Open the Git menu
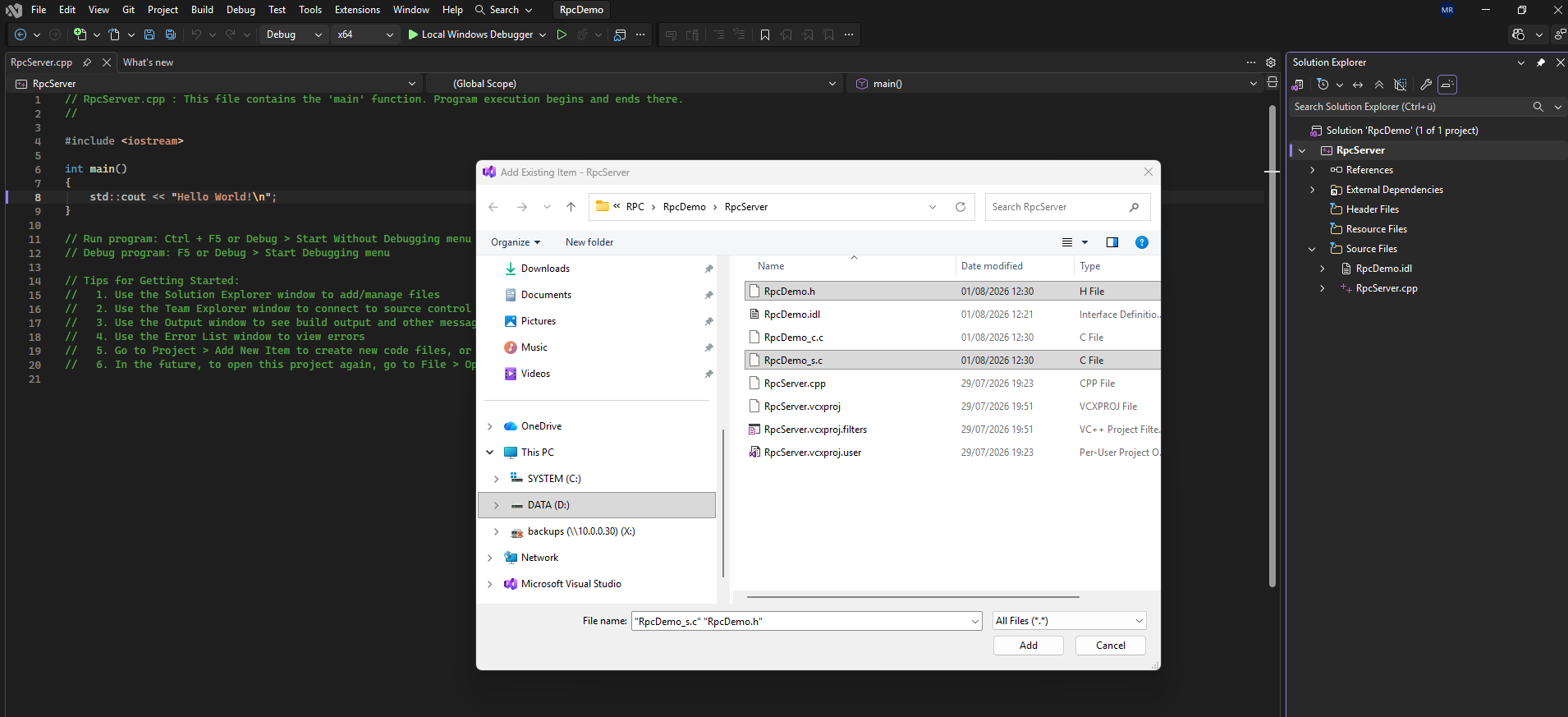 click(128, 10)
